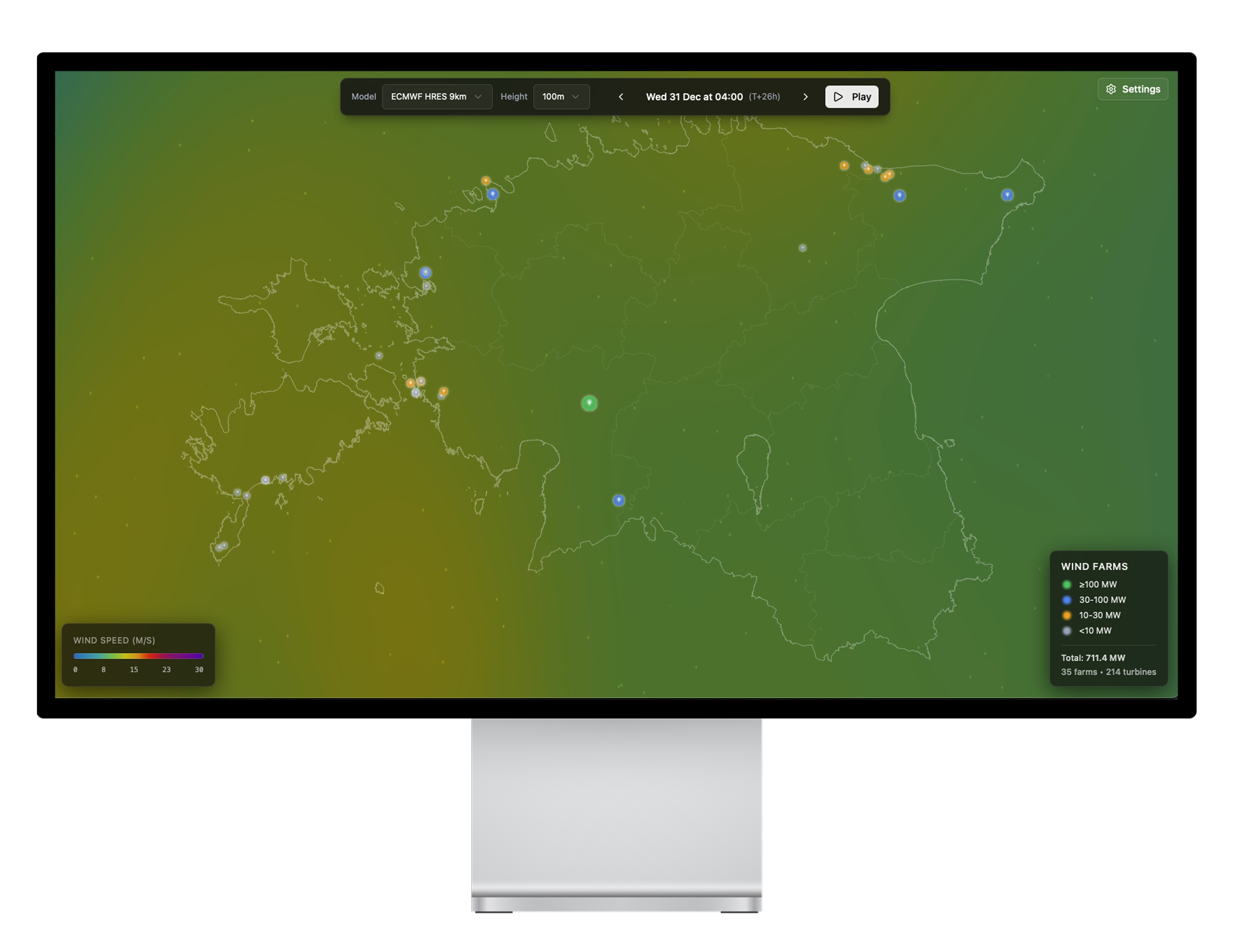This screenshot has width=1234, height=952.
Task: Go to previous forecast time step
Action: tap(620, 97)
